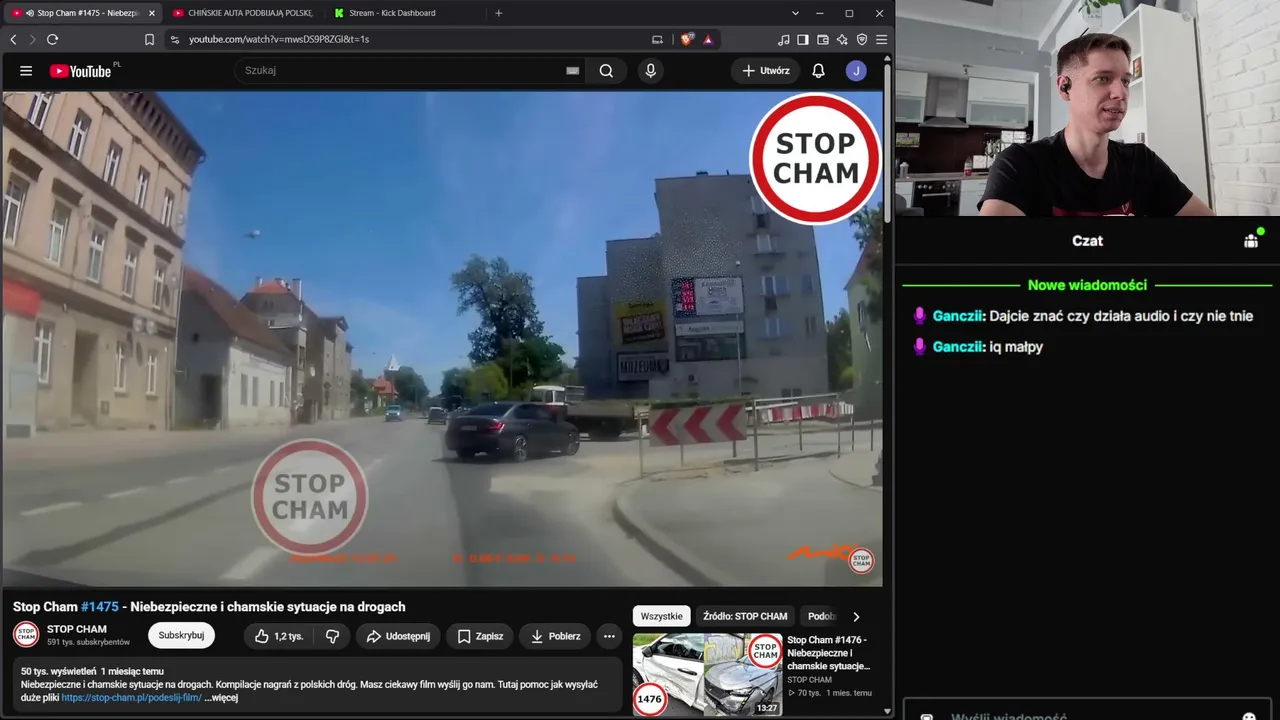Viewport: 1280px width, 720px height.
Task: Open the browser main menu
Action: pyautogui.click(x=881, y=39)
